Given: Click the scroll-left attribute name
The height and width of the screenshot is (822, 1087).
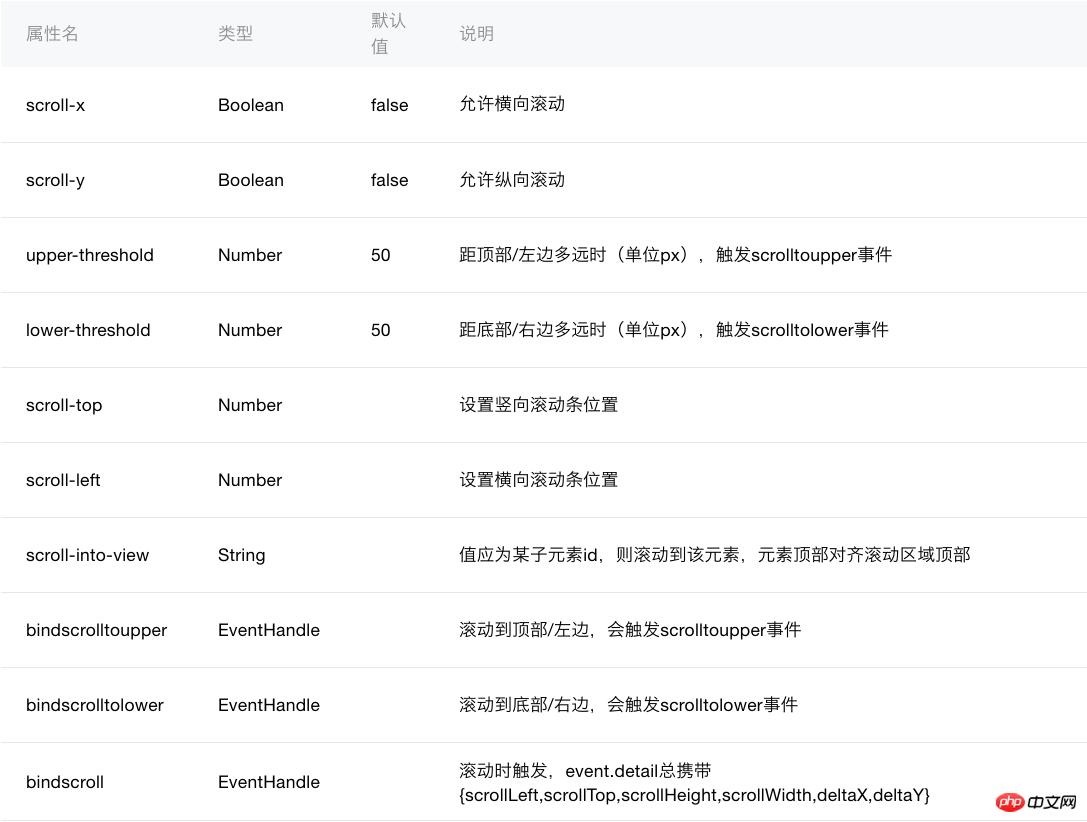Looking at the screenshot, I should 64,480.
